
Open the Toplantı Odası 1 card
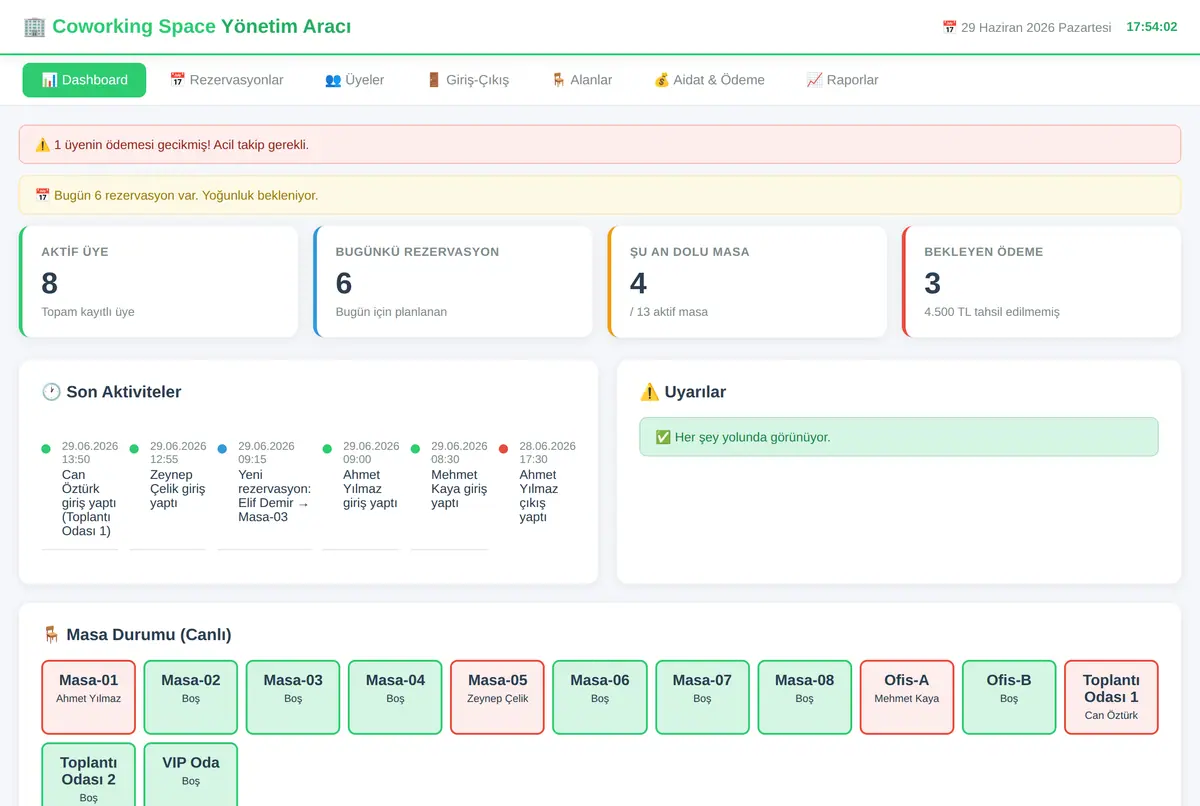pos(1111,697)
